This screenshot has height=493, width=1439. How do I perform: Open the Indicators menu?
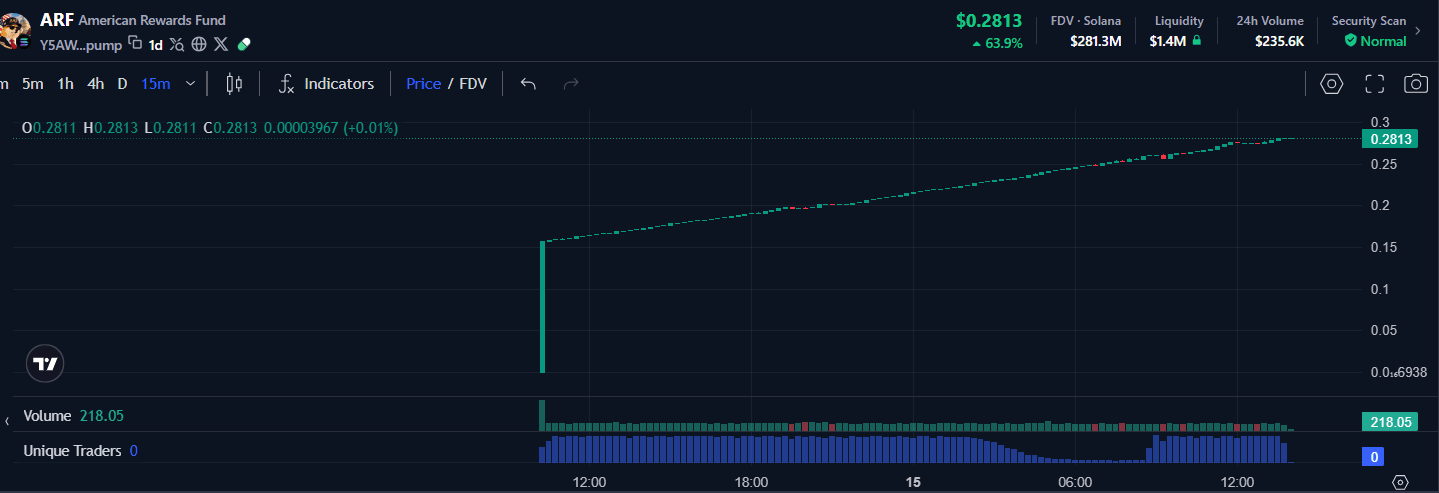(x=326, y=84)
